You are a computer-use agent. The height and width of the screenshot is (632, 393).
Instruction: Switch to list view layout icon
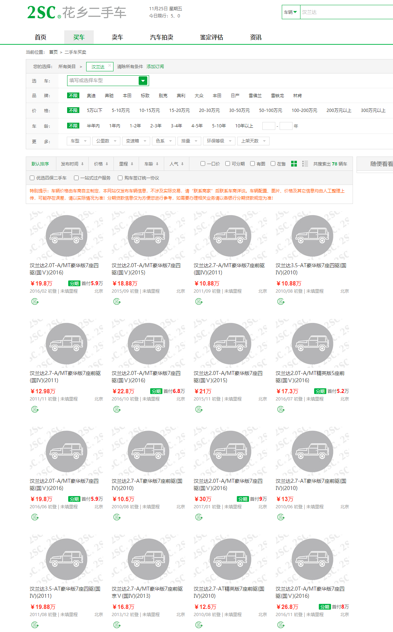(x=305, y=164)
